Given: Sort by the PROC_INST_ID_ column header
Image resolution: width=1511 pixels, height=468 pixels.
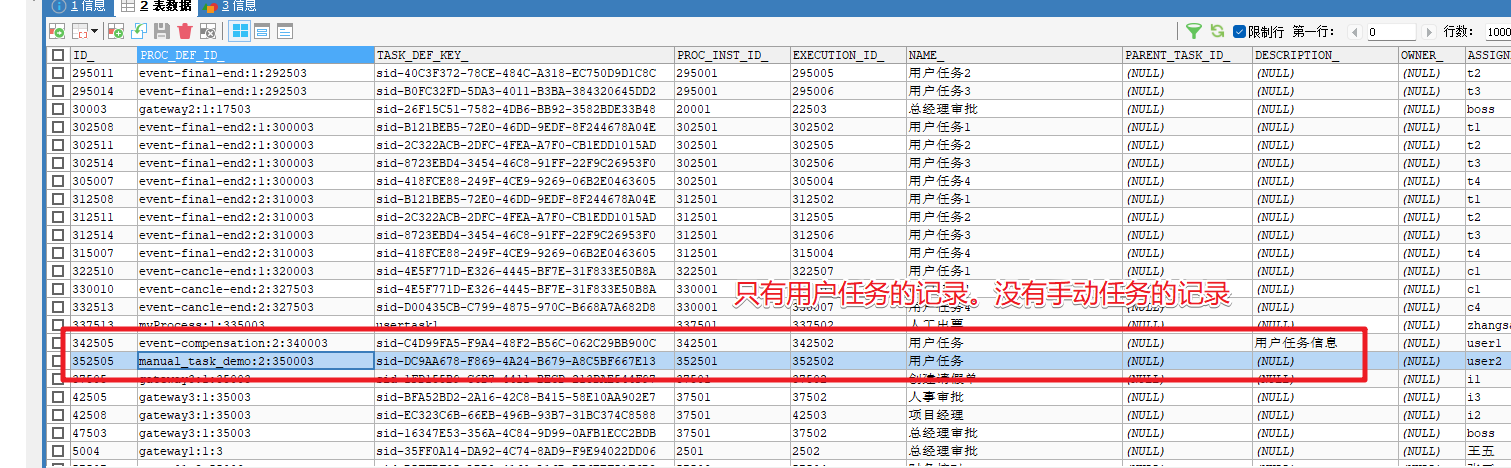Looking at the screenshot, I should [732, 55].
